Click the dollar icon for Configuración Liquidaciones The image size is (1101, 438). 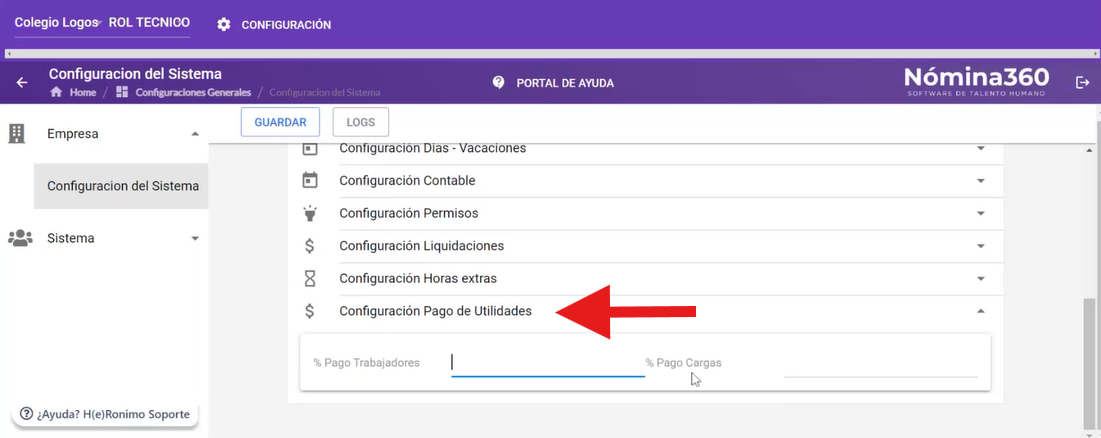click(310, 246)
